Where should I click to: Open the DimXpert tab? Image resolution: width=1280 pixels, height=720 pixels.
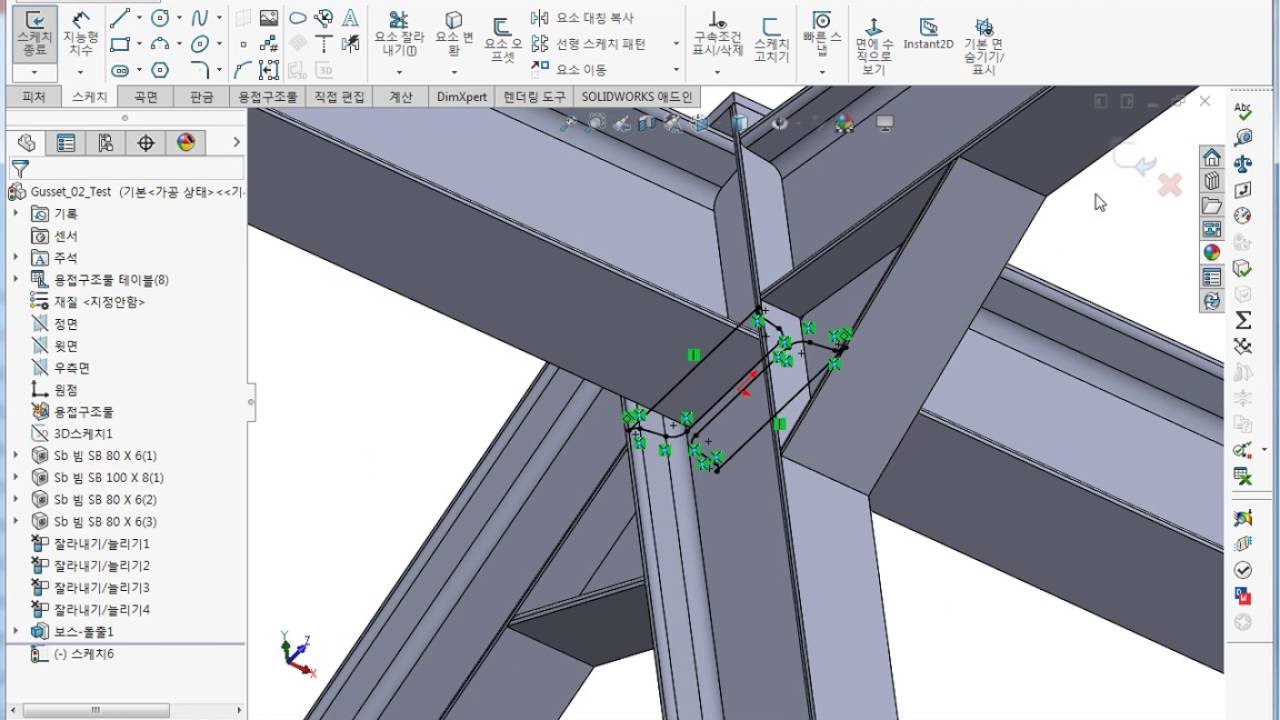[462, 97]
